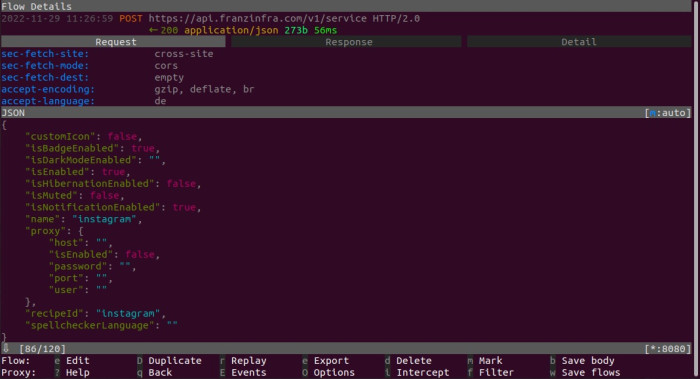
Task: Click the Options command in footer
Action: 334,372
